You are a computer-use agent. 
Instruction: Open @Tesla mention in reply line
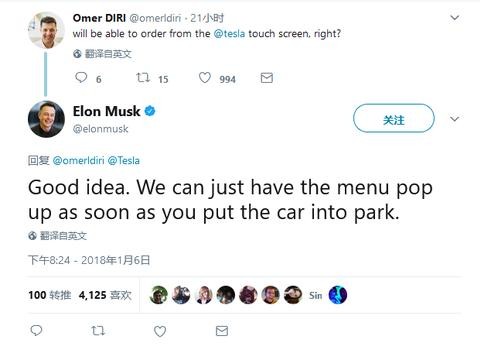coord(124,161)
